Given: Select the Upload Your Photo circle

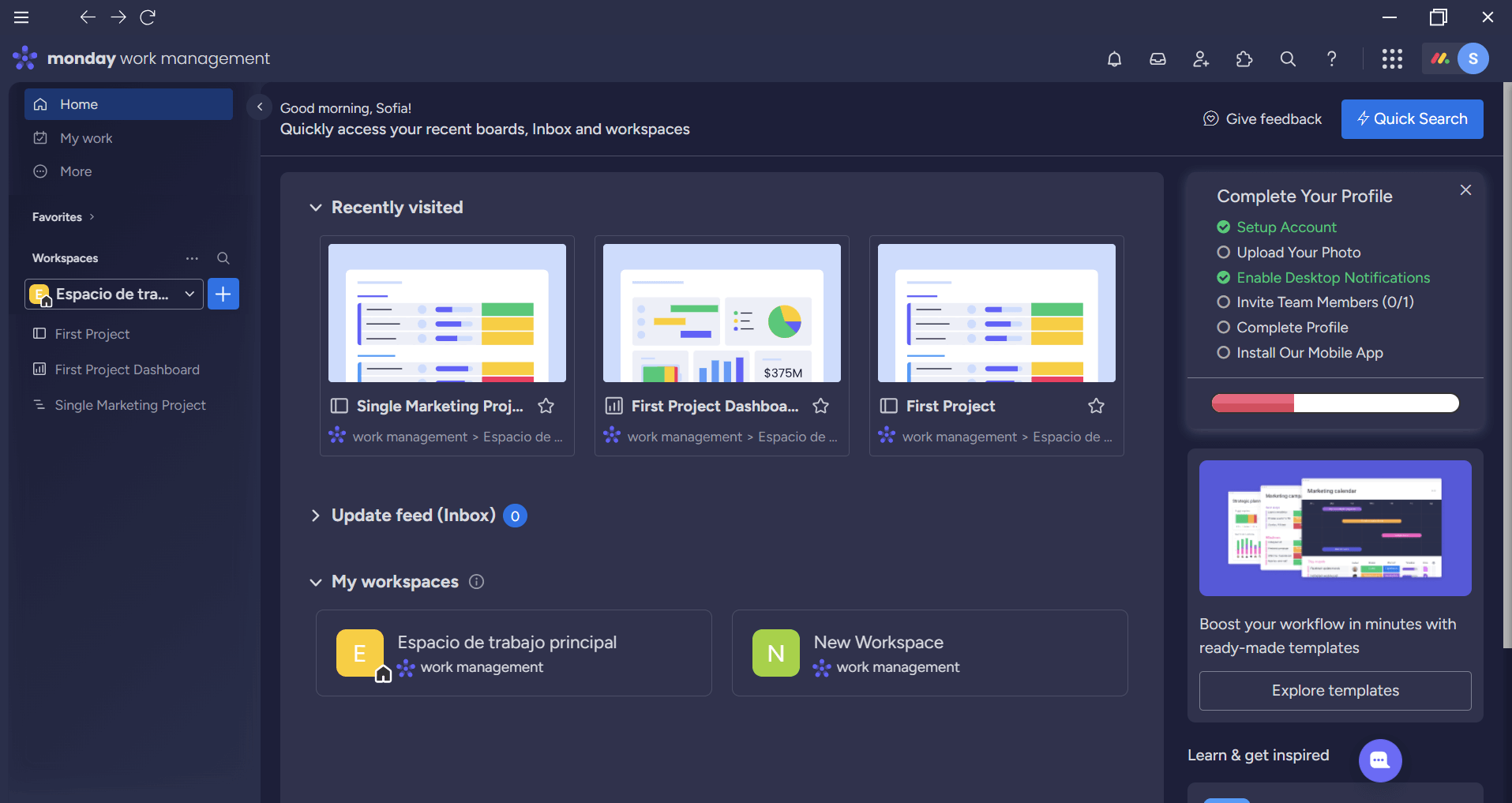Looking at the screenshot, I should point(1223,253).
